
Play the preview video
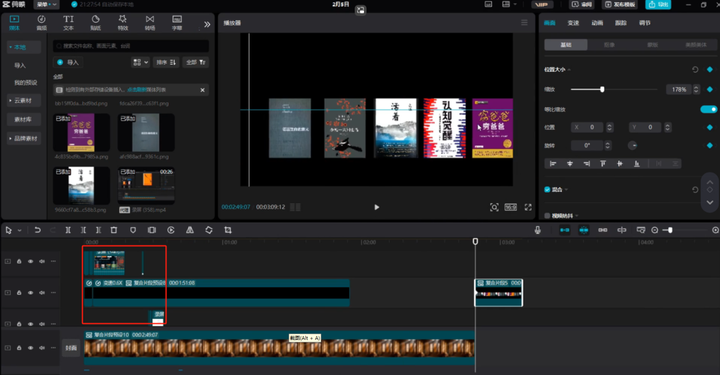point(377,207)
